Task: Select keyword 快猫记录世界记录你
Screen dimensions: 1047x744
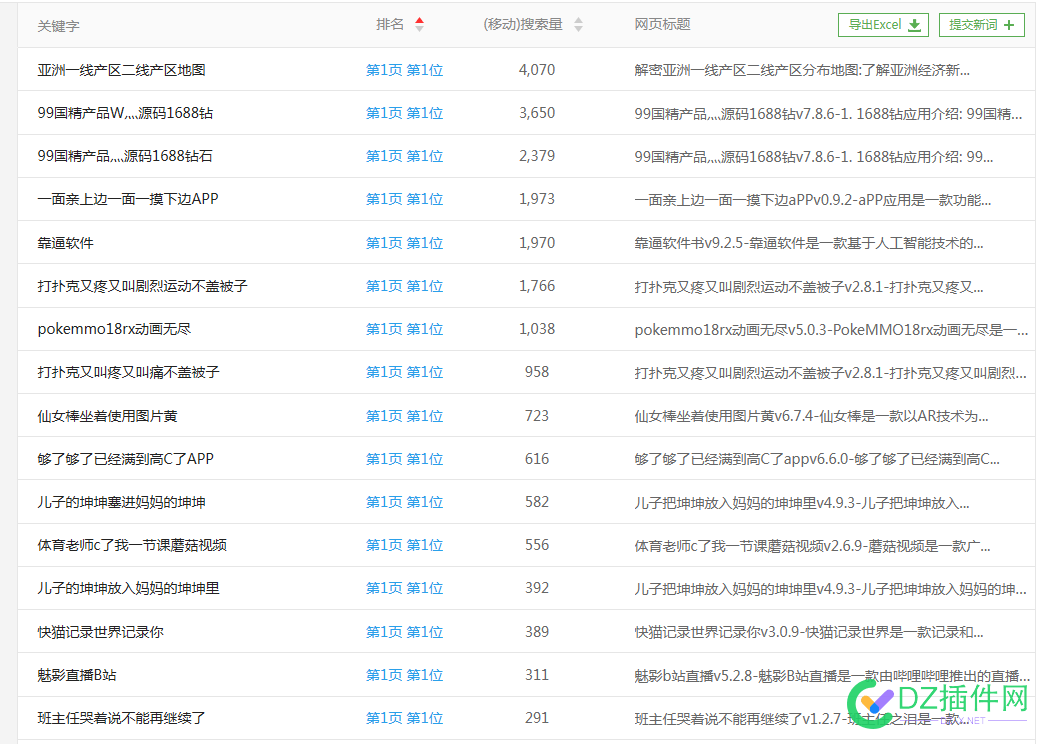Action: click(100, 632)
